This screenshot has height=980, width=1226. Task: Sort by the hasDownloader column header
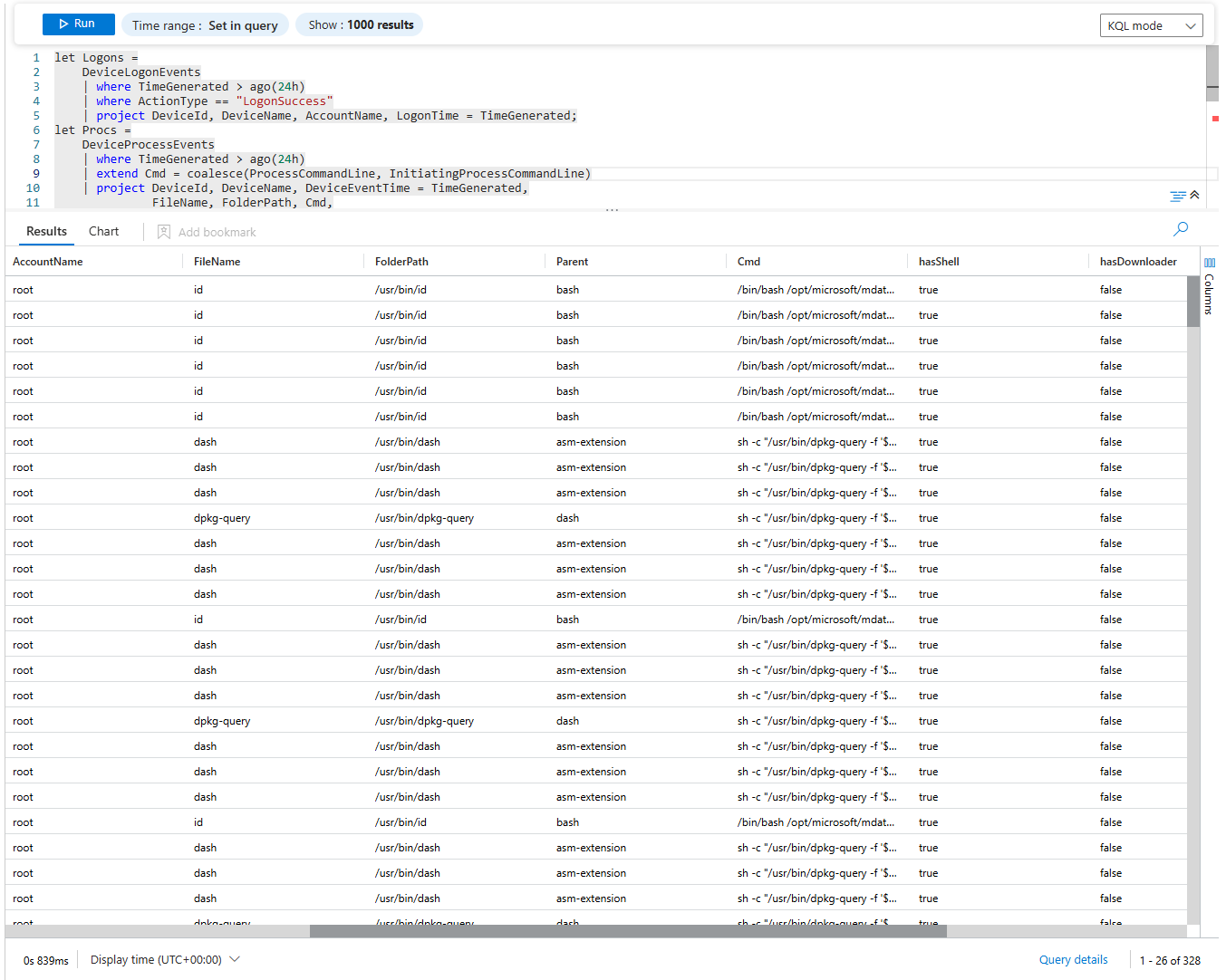(x=1137, y=262)
